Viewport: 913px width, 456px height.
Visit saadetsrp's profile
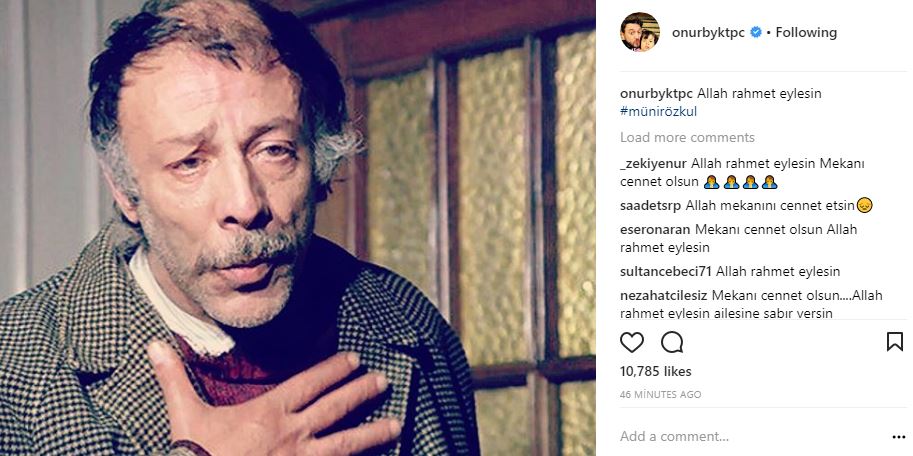point(650,205)
